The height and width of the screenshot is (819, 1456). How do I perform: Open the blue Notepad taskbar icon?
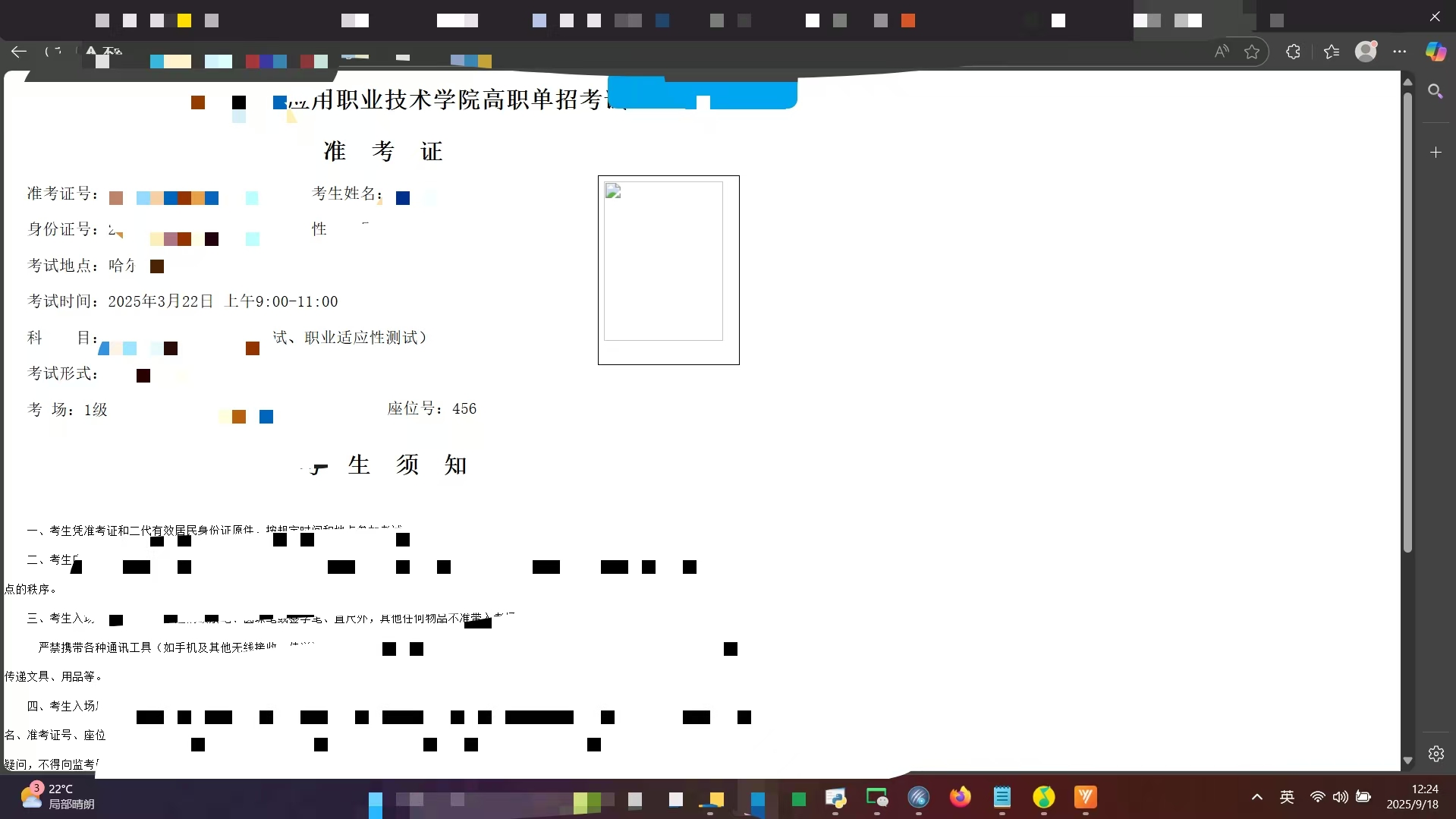pos(1002,797)
